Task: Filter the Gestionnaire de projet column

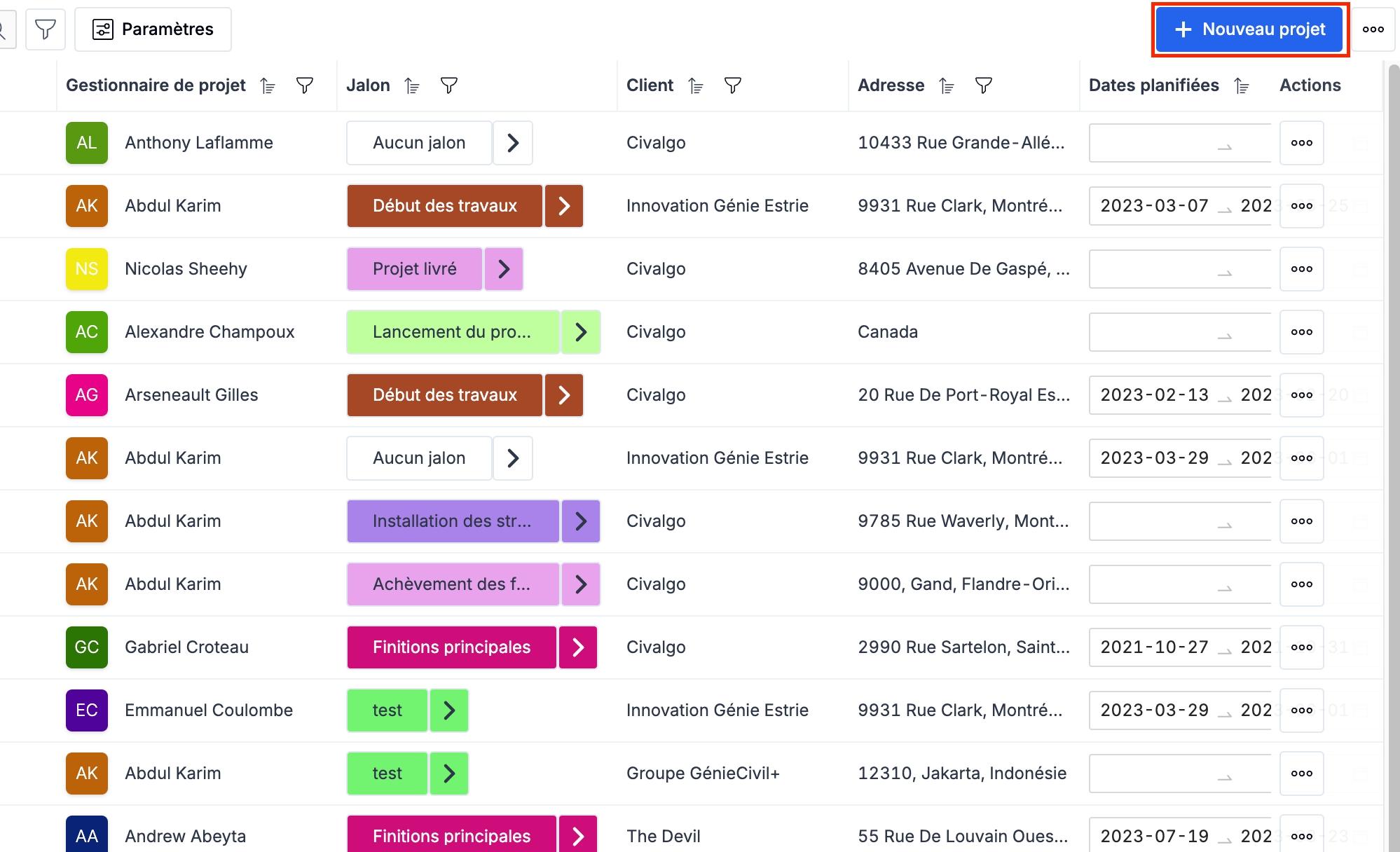Action: 305,85
